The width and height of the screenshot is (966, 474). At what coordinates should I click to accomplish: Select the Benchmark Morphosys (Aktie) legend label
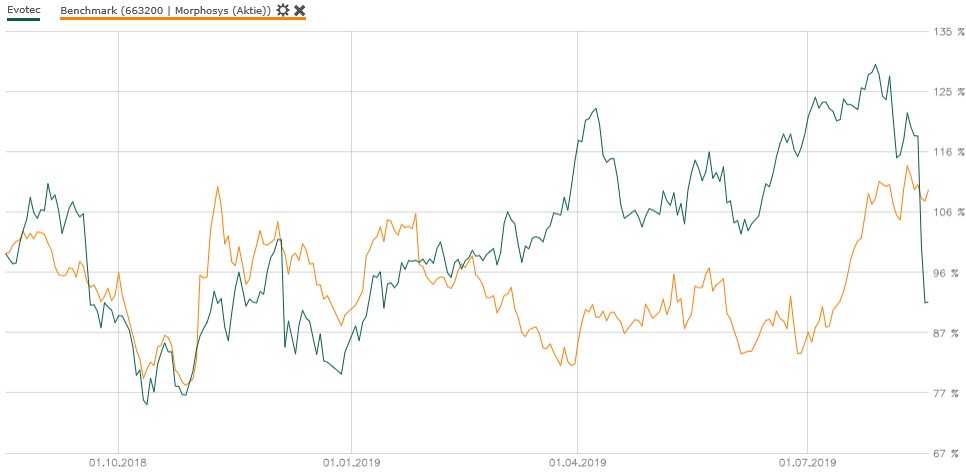click(166, 10)
